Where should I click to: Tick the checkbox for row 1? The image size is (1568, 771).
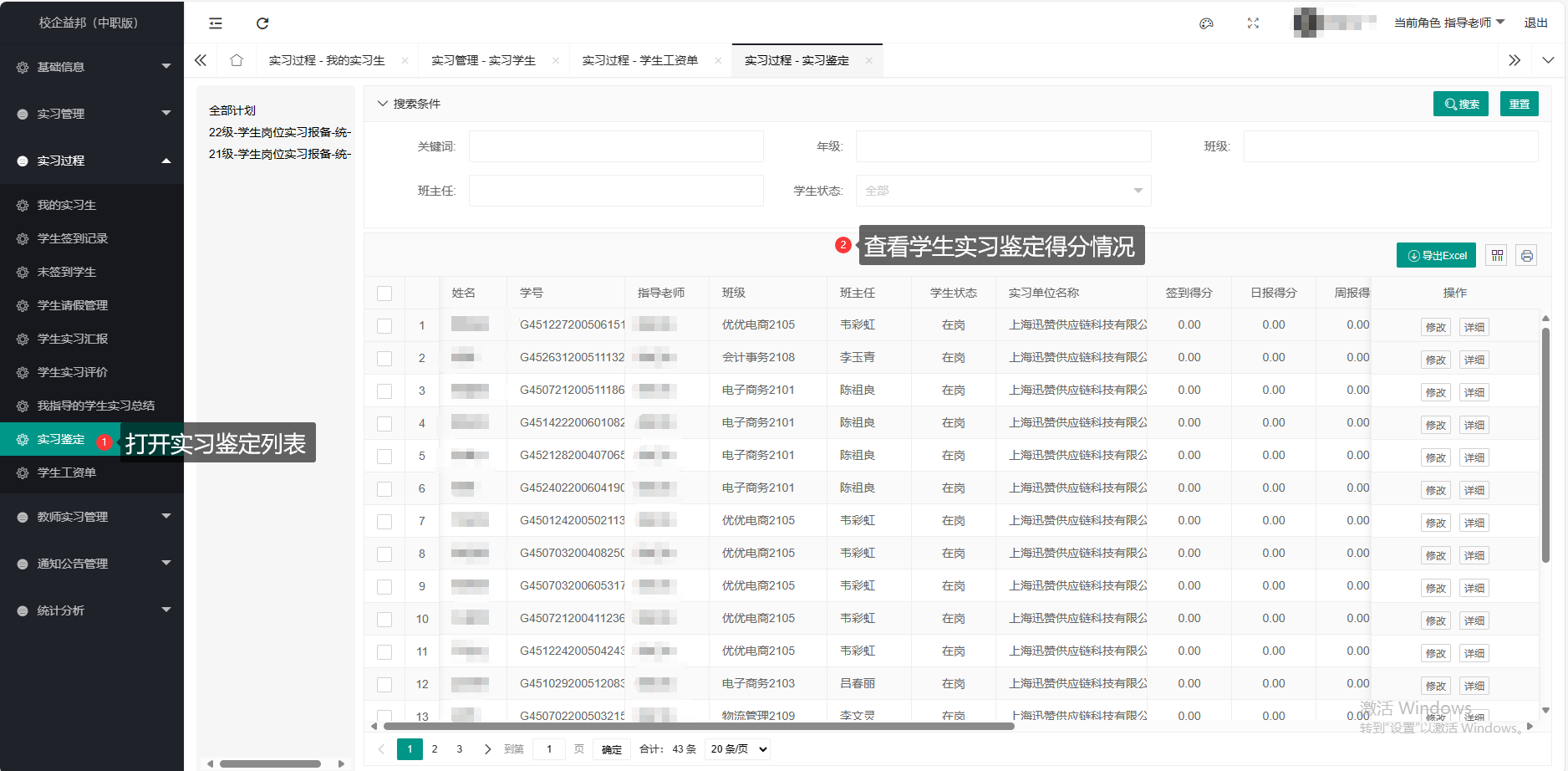[384, 326]
